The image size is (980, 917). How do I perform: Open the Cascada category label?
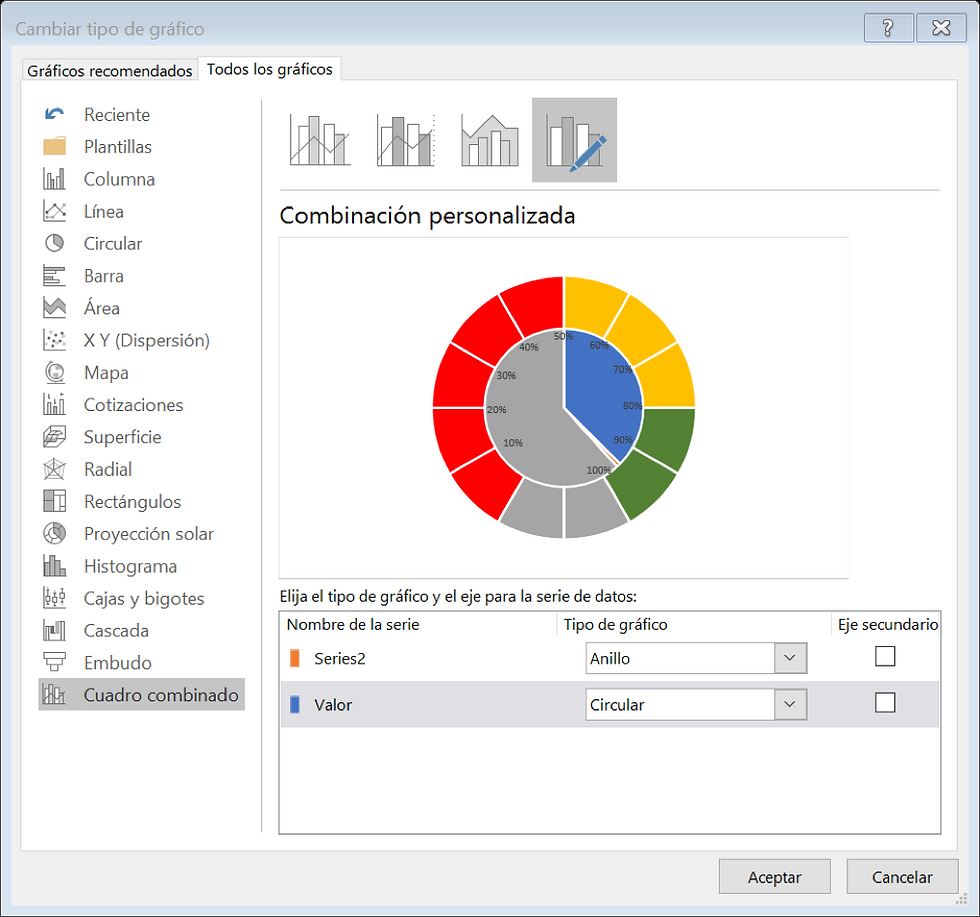pos(116,631)
